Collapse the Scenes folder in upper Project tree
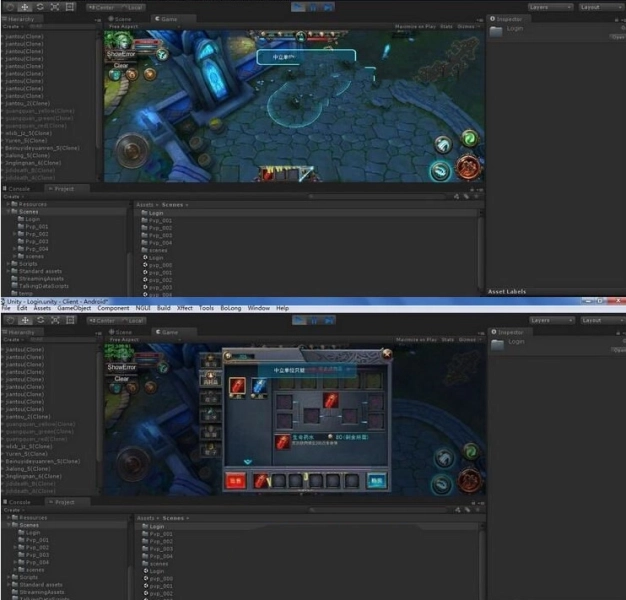 point(8,212)
